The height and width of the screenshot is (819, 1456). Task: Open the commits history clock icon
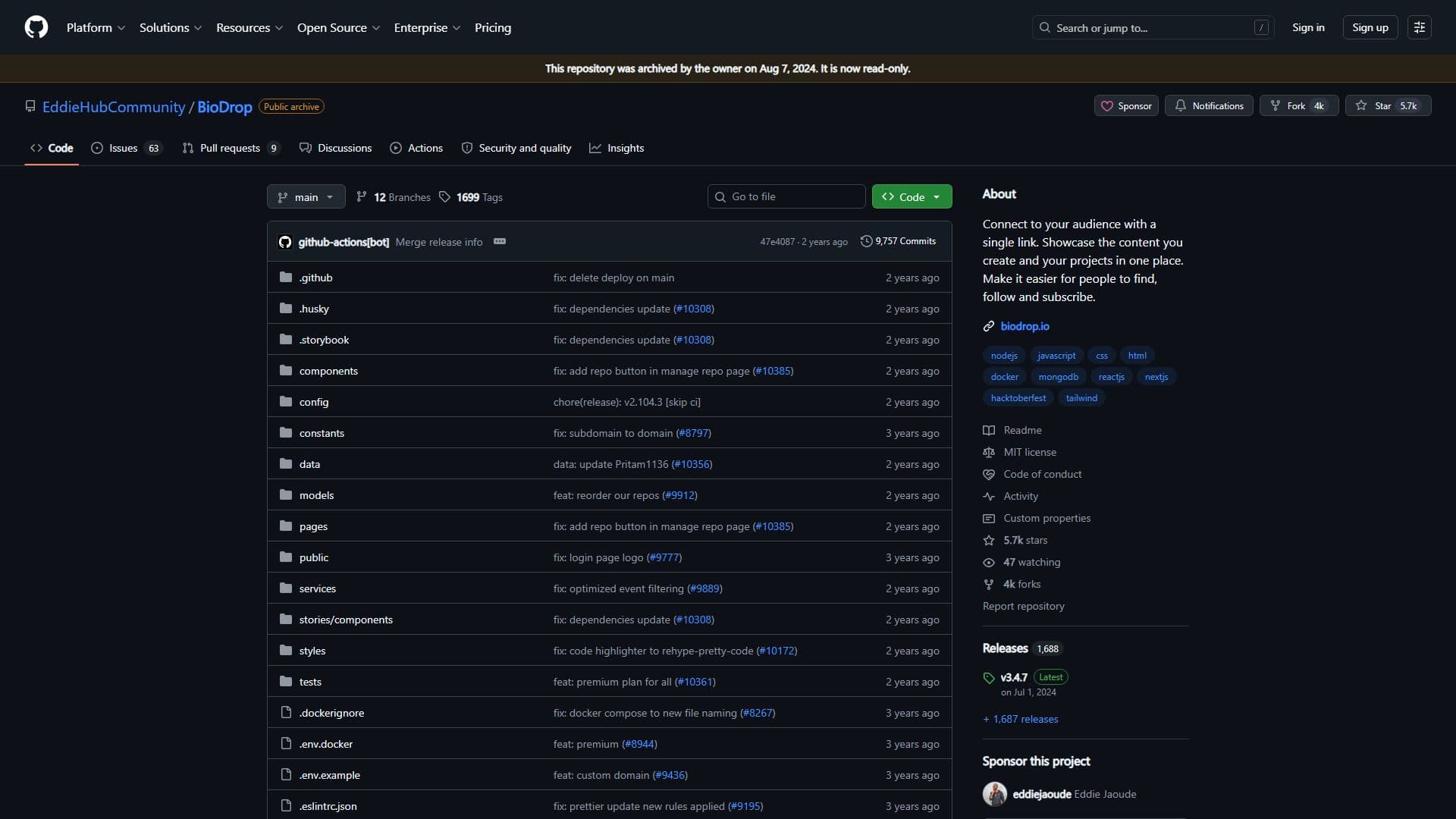click(x=866, y=241)
